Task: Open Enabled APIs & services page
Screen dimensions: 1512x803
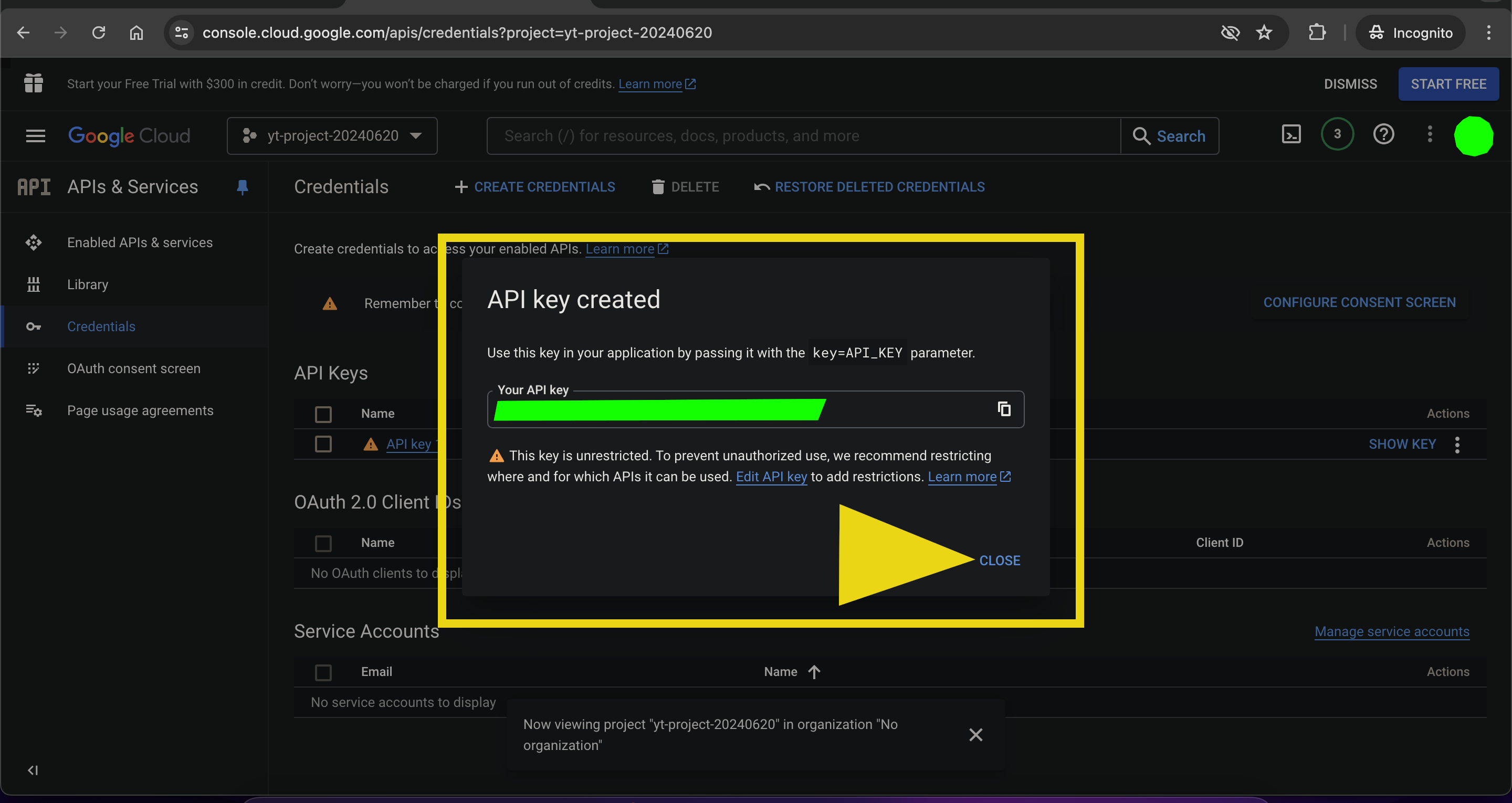Action: [x=140, y=242]
